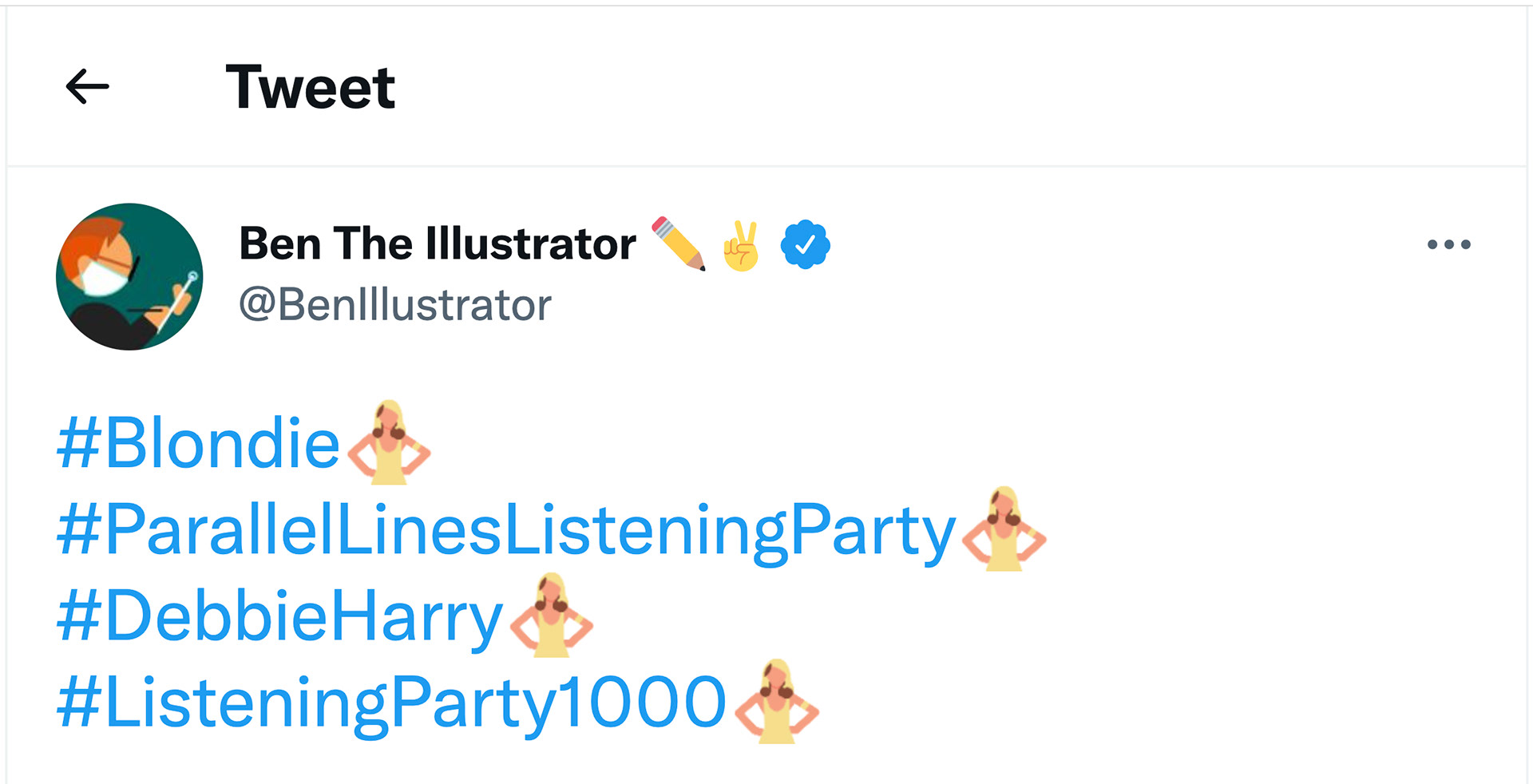The height and width of the screenshot is (784, 1533).
Task: Open the #ListeningParty1000 hashtag
Action: point(391,703)
